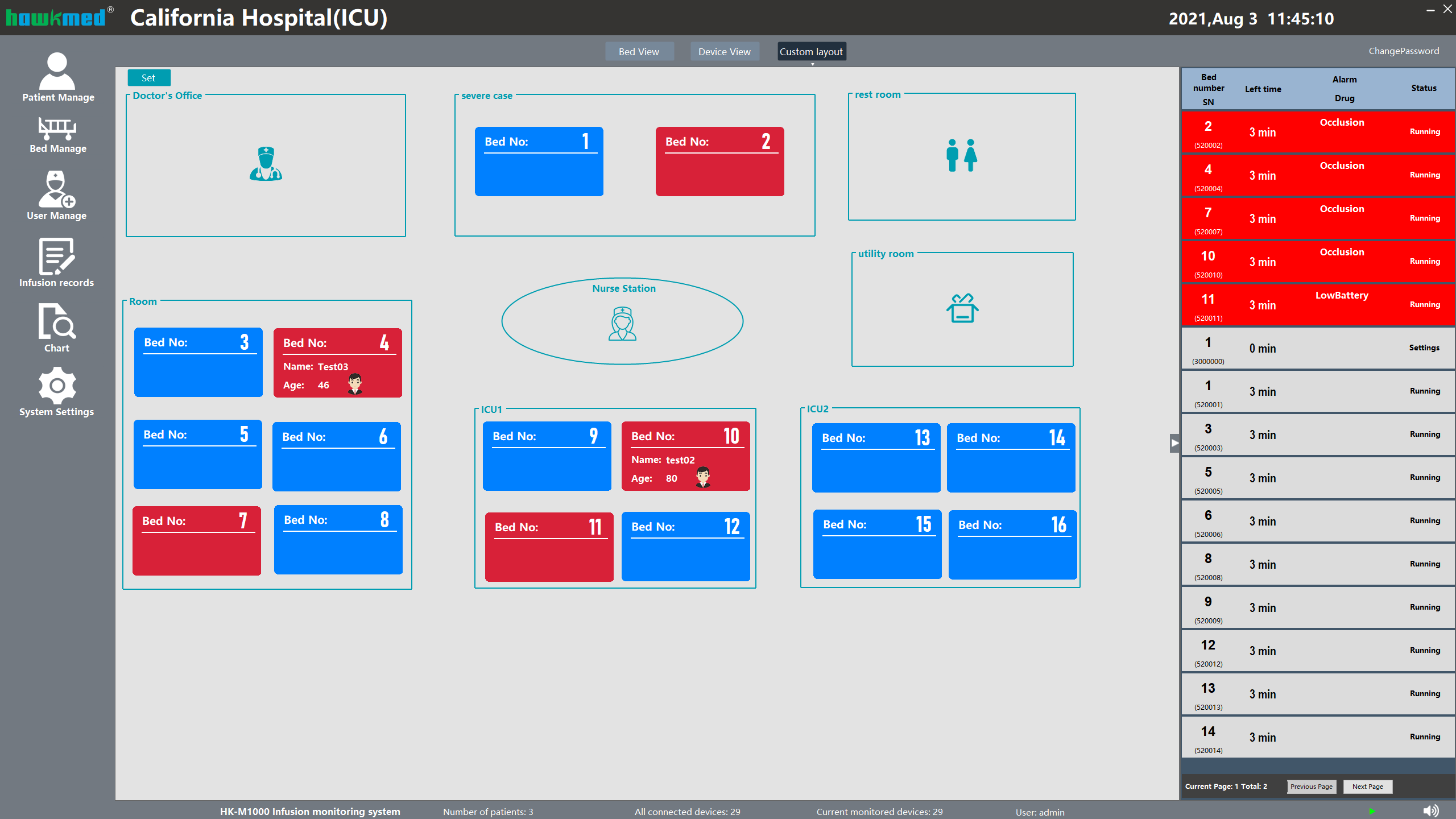This screenshot has height=819, width=1456.
Task: Open Infusion records
Action: pos(56,263)
